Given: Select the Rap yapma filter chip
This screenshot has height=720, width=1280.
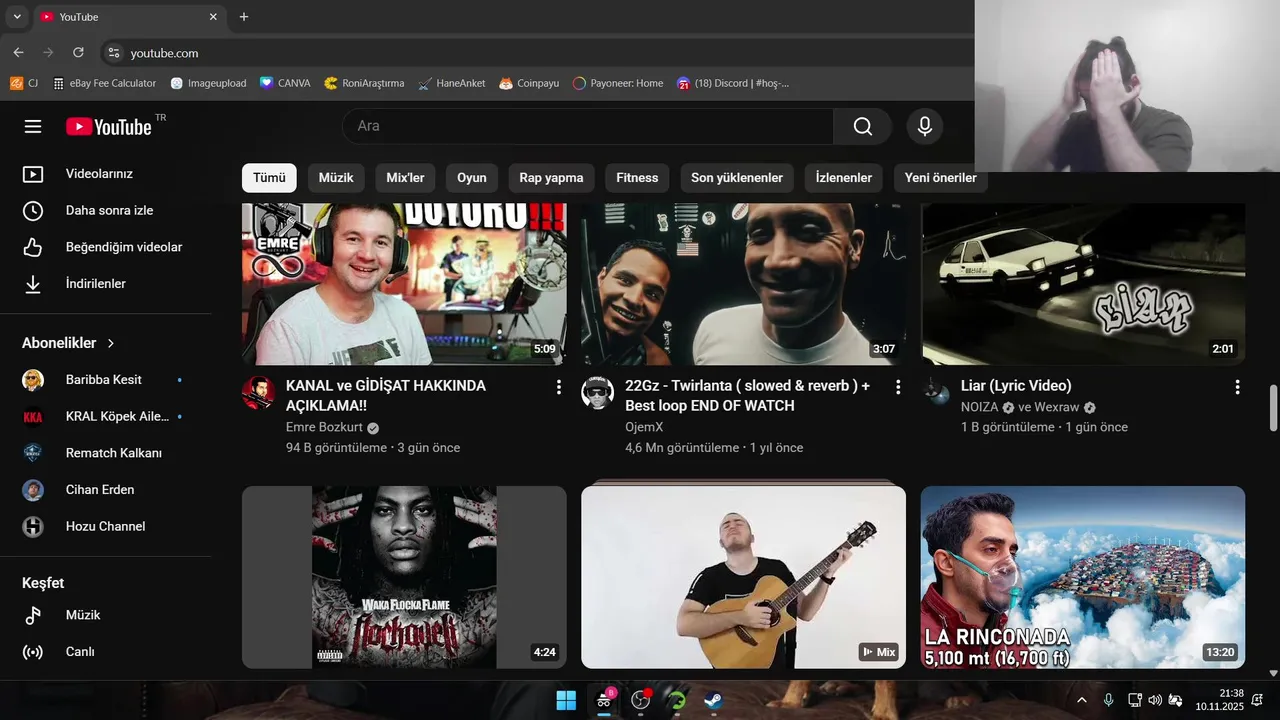Looking at the screenshot, I should pyautogui.click(x=551, y=178).
